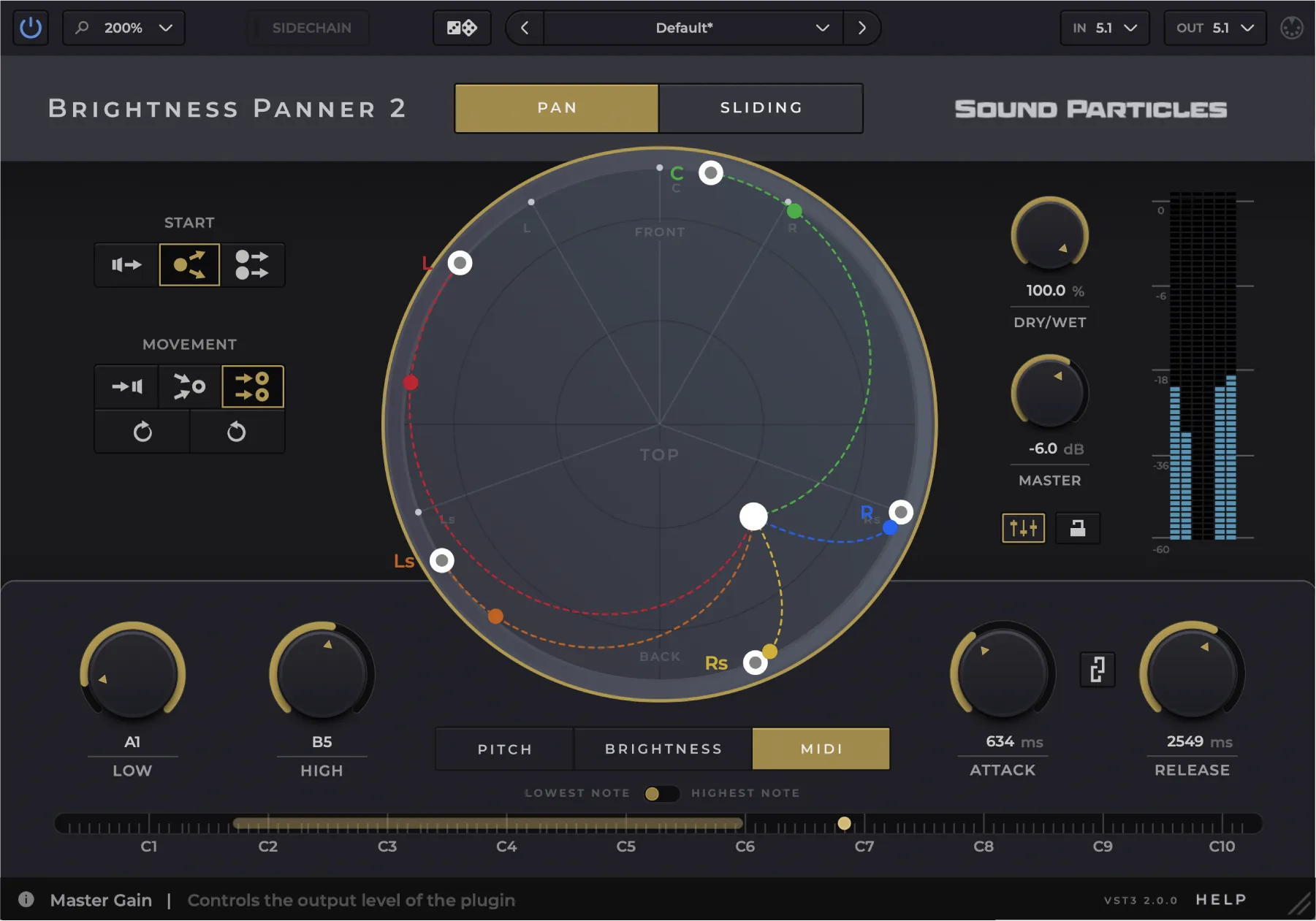Select the BRIGHTNESS mode tab

[663, 749]
